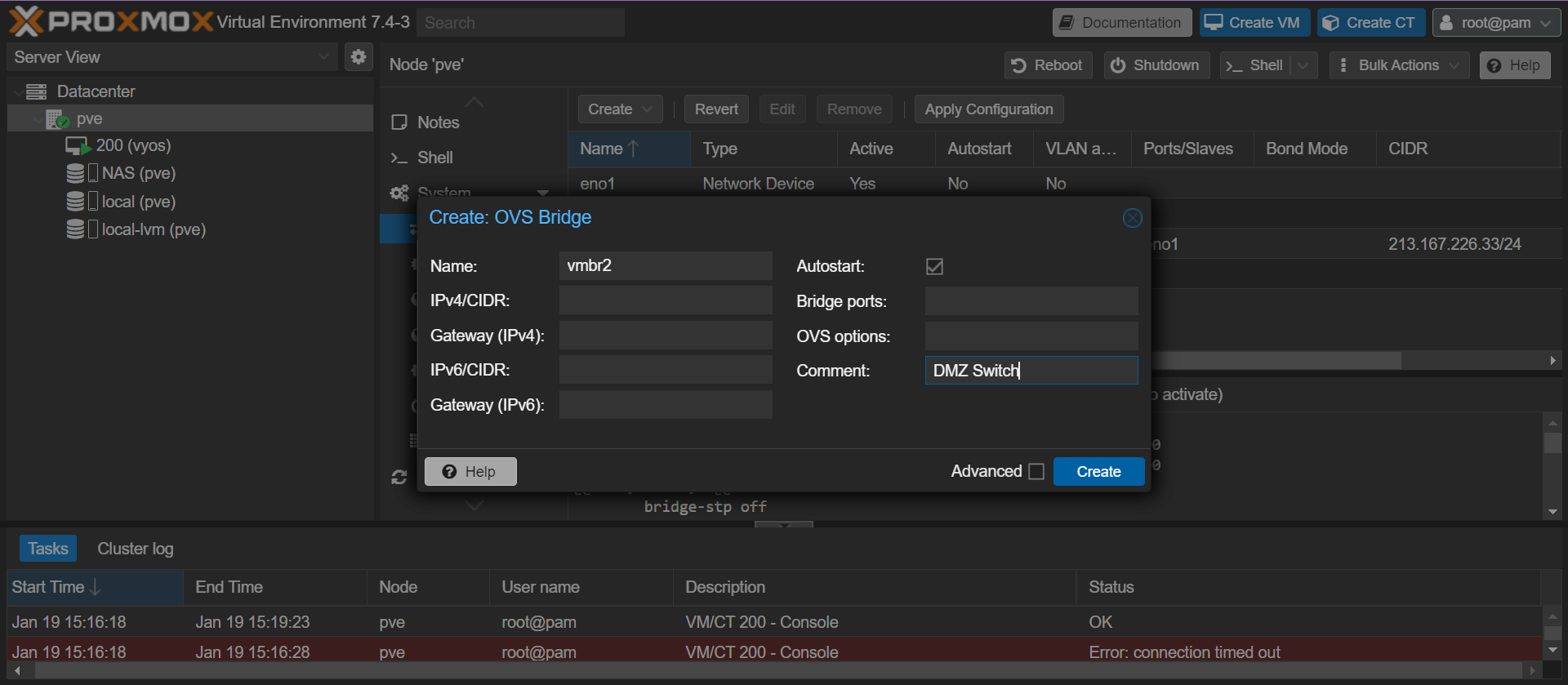Image resolution: width=1568 pixels, height=685 pixels.
Task: Click NAS (pve) storage icon
Action: click(x=75, y=173)
